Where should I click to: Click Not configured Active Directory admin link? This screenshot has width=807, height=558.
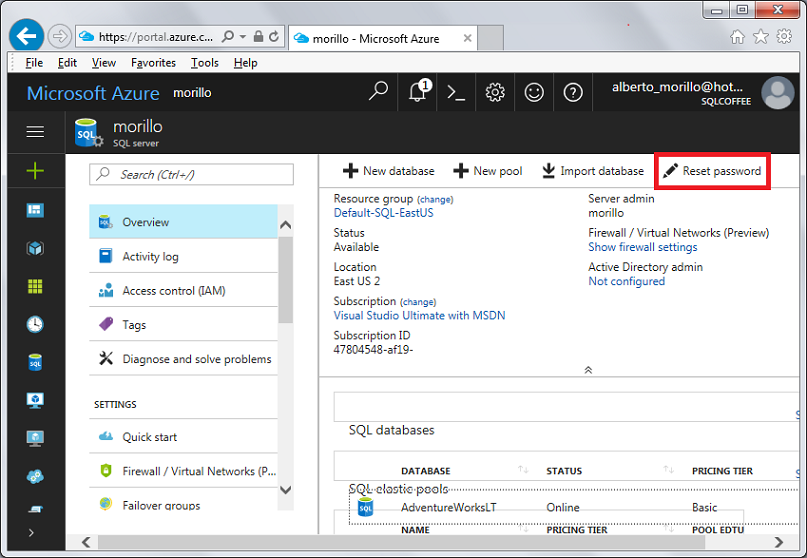click(x=626, y=282)
